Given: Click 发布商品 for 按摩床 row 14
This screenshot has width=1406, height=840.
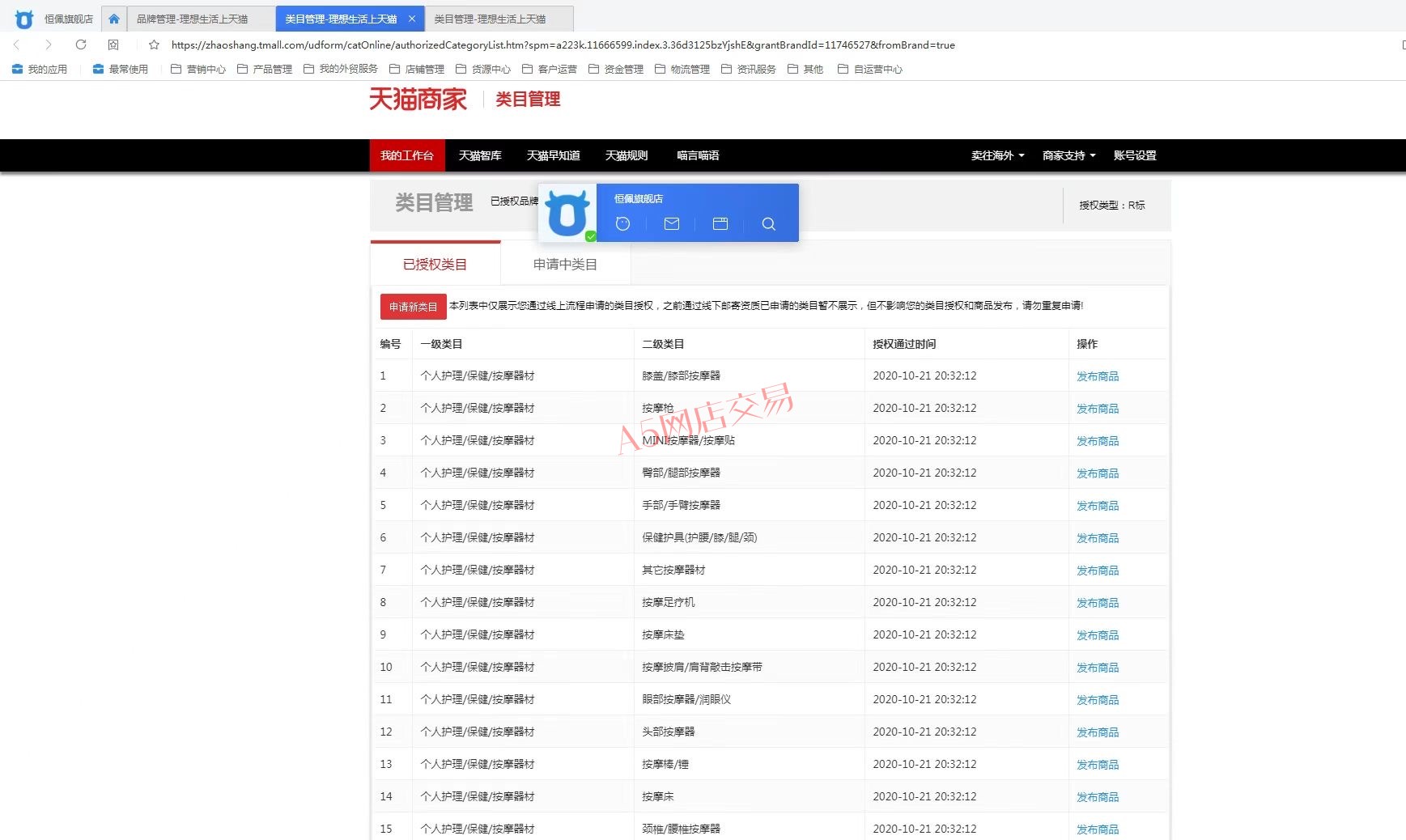Looking at the screenshot, I should (x=1098, y=797).
